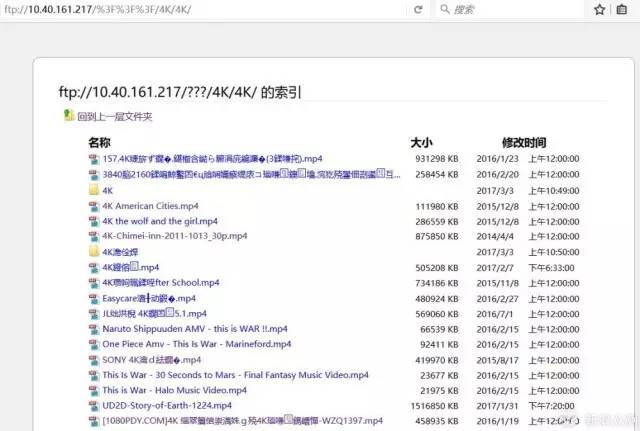Open One Piece Amv - This Is War - Marineford.mp4
Viewport: 640px width, 431px height.
pos(197,344)
